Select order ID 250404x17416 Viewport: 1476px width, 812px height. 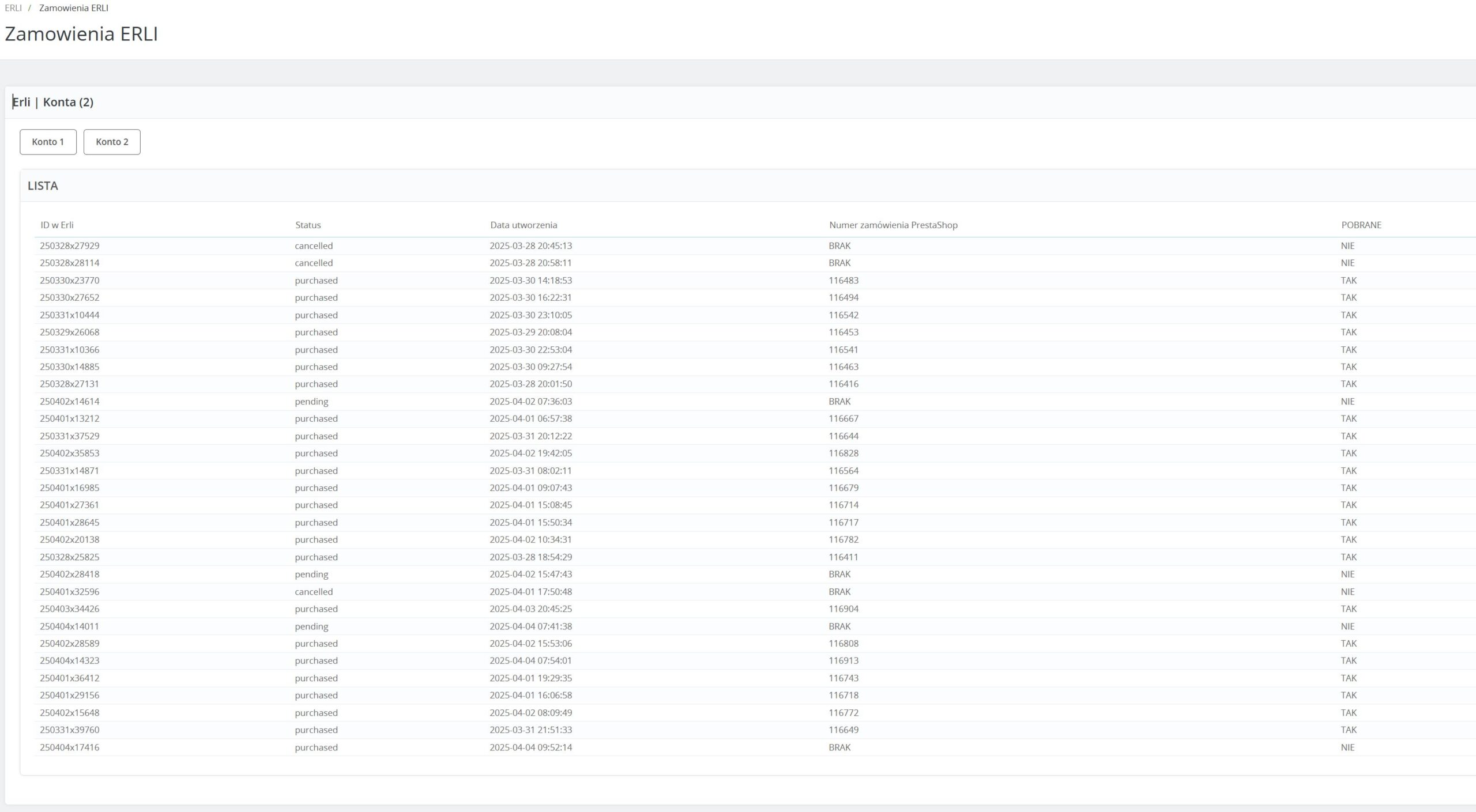[70, 747]
